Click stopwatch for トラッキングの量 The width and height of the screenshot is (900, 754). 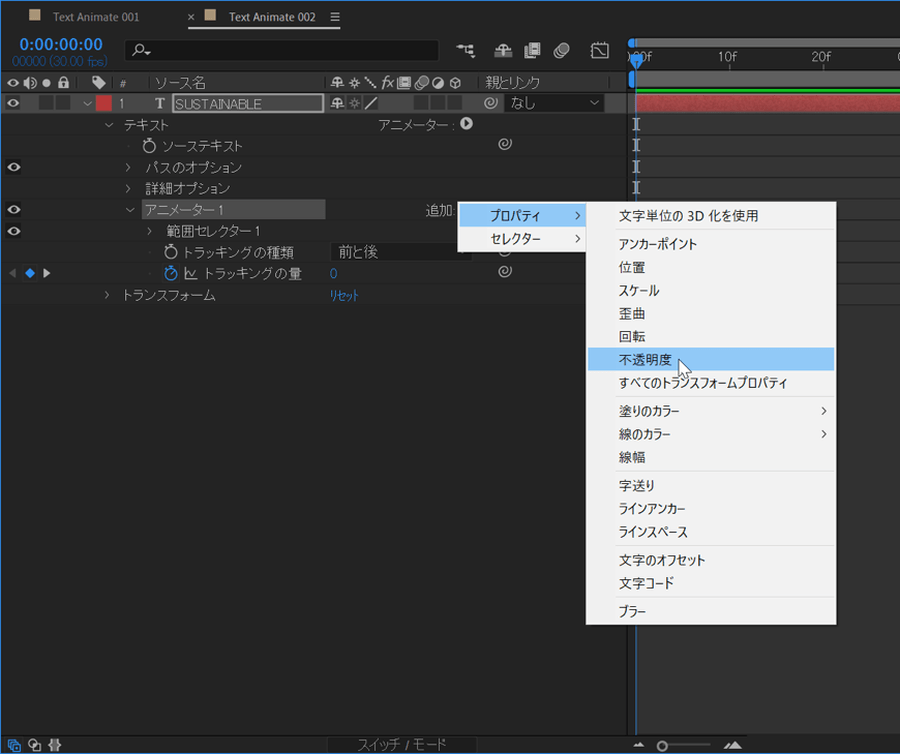[x=171, y=273]
